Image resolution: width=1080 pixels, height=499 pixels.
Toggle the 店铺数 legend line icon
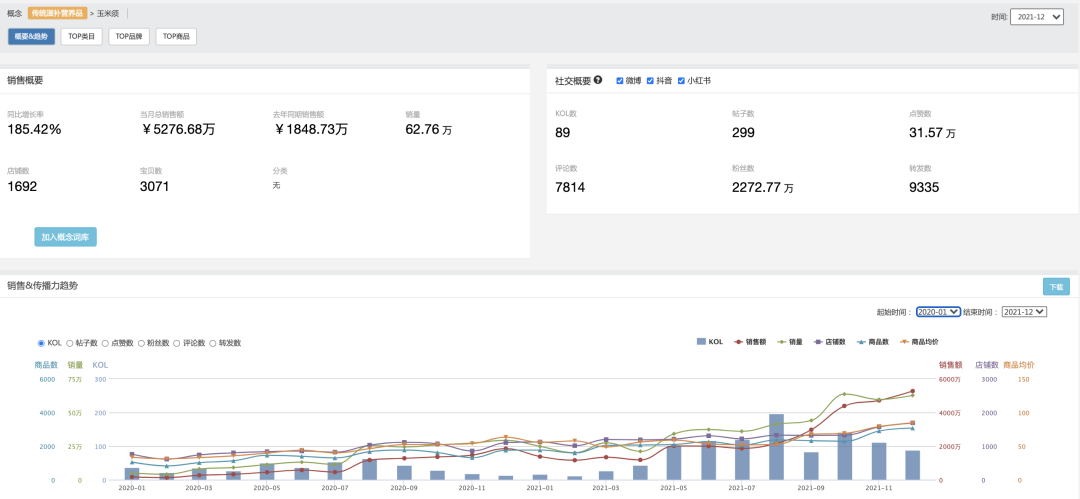click(819, 341)
